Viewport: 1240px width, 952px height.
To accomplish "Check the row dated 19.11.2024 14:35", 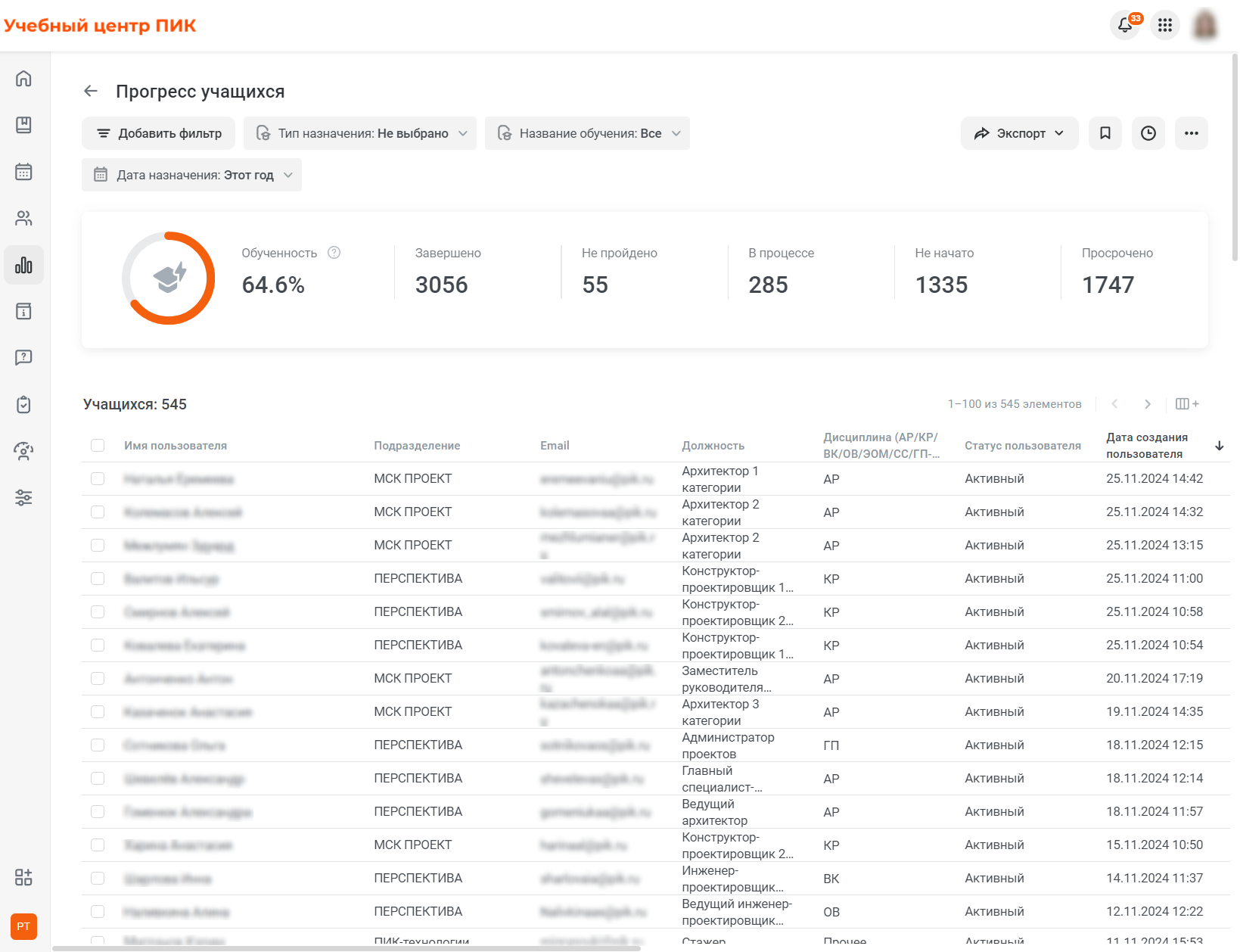I will tap(98, 711).
